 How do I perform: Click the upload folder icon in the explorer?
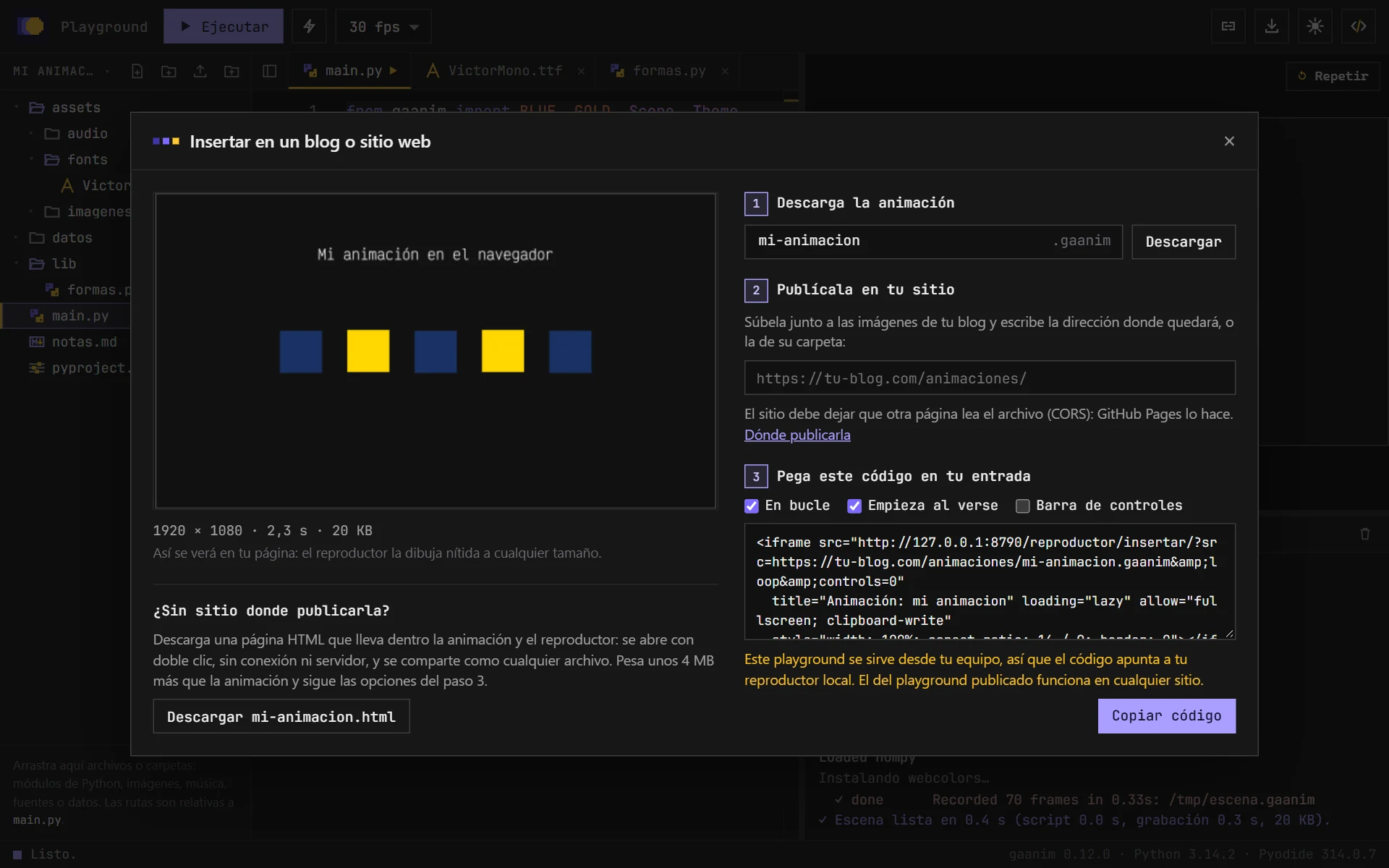point(231,71)
